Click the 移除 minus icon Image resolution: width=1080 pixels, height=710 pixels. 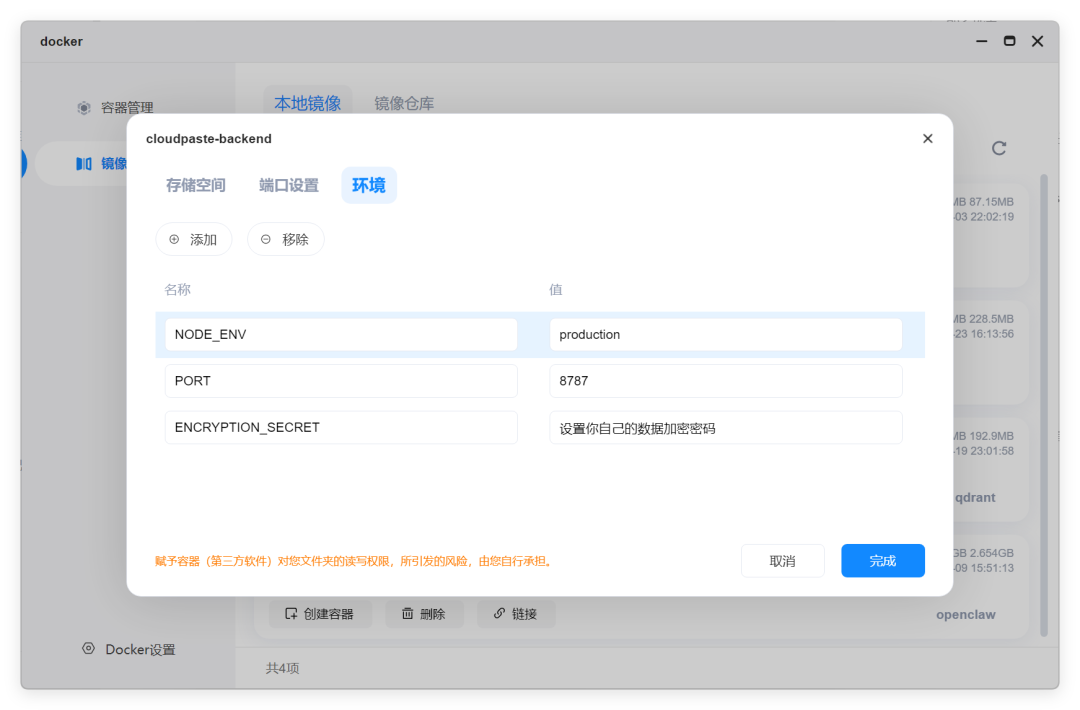[268, 239]
